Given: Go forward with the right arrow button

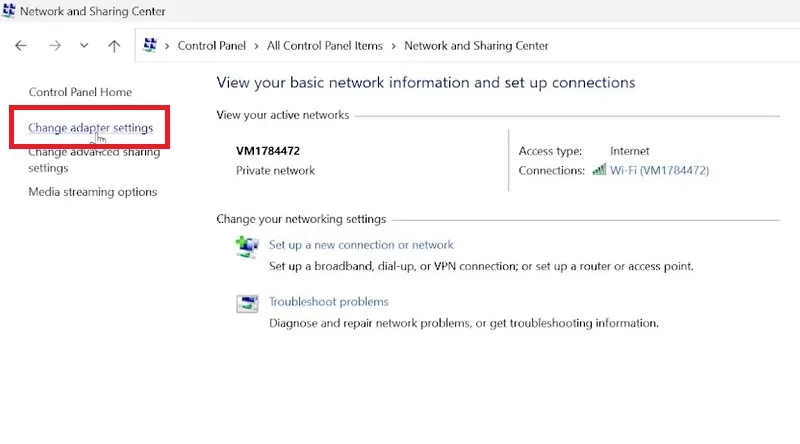Looking at the screenshot, I should click(x=55, y=46).
